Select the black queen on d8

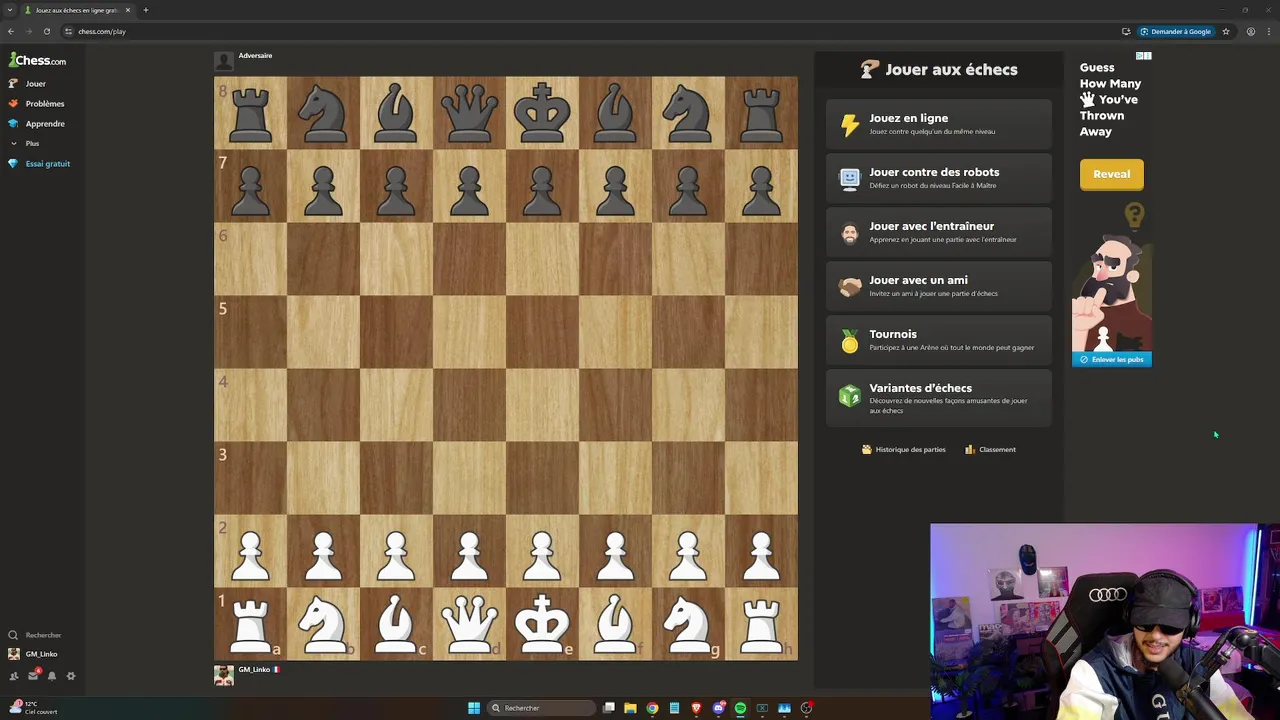[469, 113]
